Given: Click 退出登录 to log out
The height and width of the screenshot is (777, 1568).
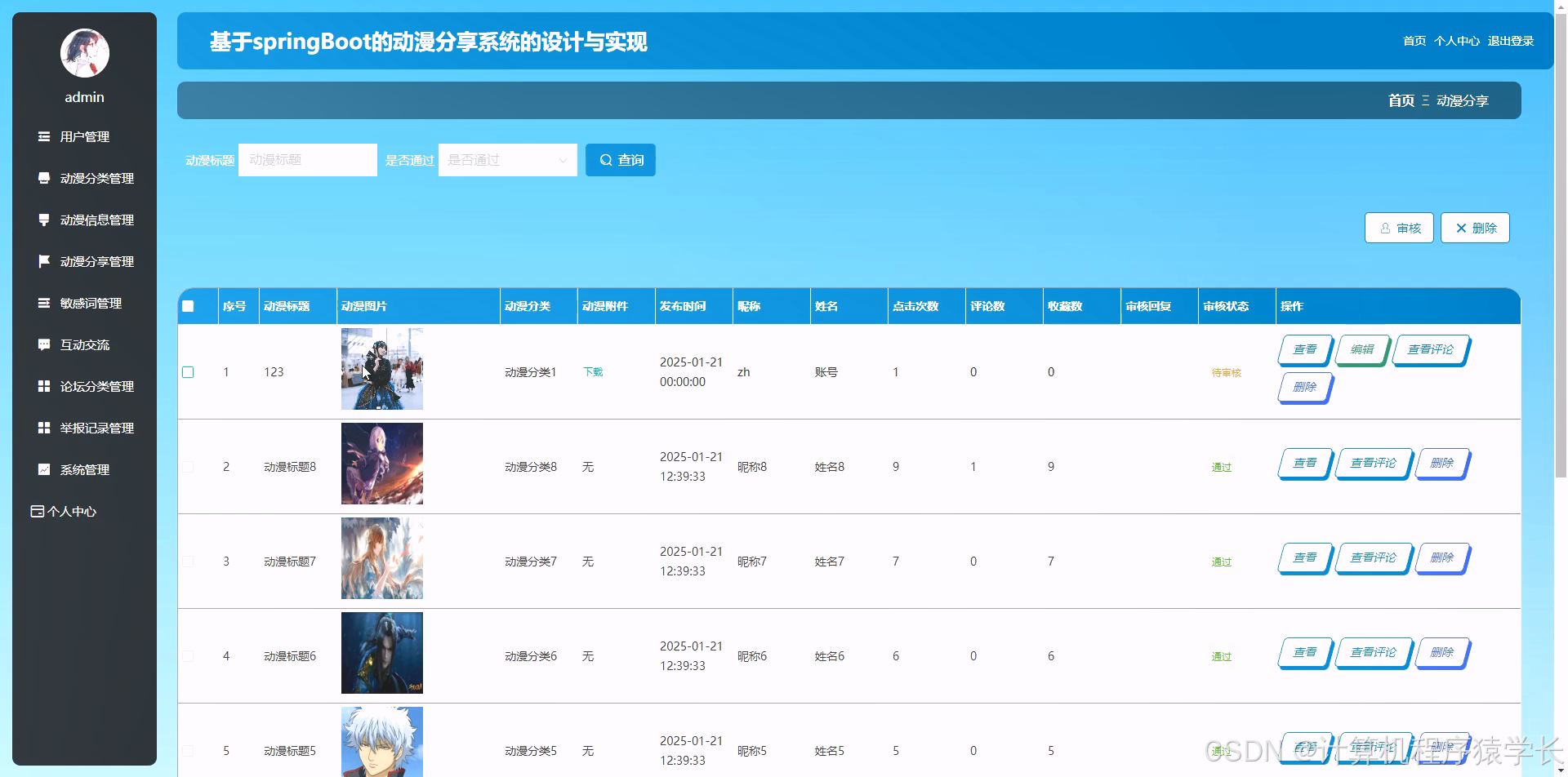Looking at the screenshot, I should 1512,41.
